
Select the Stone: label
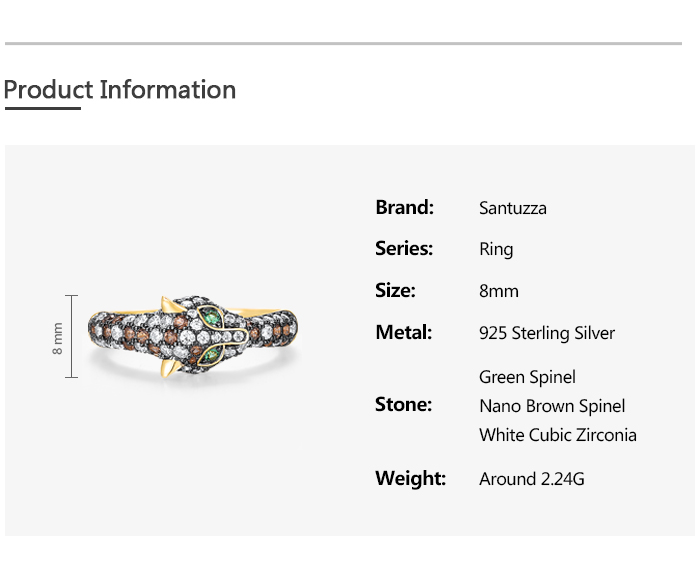click(x=403, y=404)
